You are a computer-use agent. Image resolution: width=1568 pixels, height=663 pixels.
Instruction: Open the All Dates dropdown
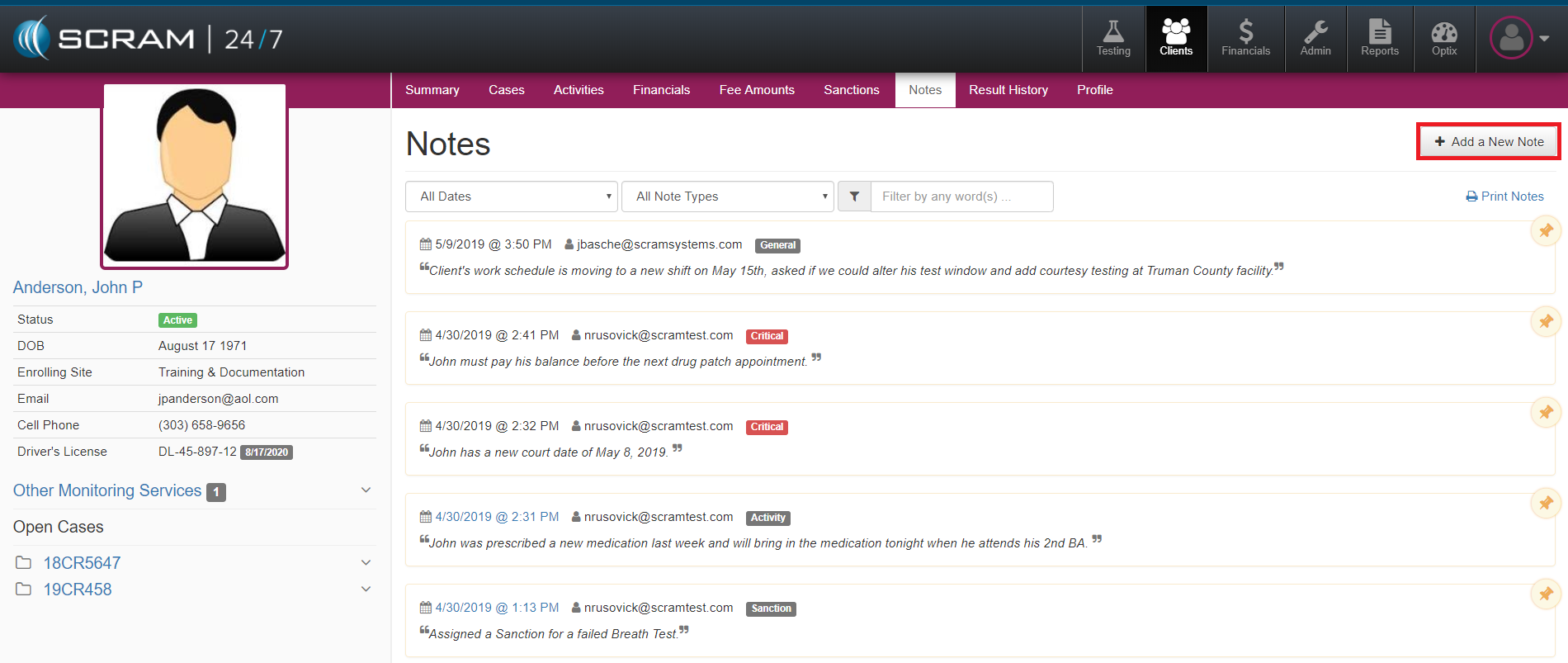click(x=512, y=197)
